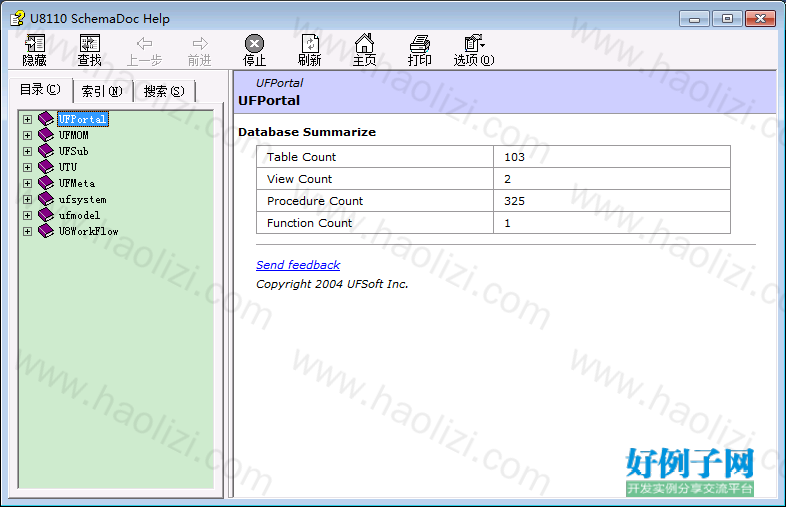Switch to the 索引(N) index tab

(102, 91)
